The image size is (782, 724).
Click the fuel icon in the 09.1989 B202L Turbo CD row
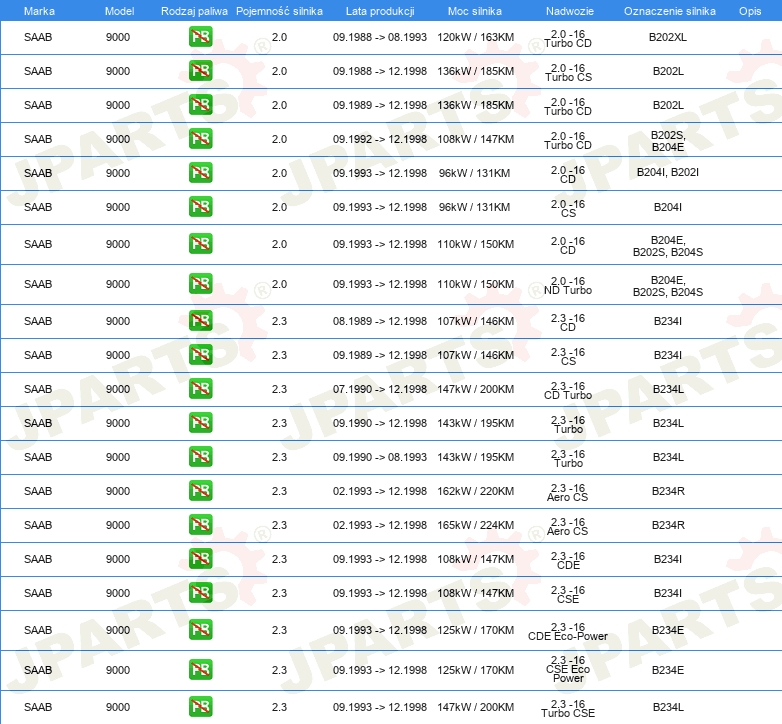(200, 105)
